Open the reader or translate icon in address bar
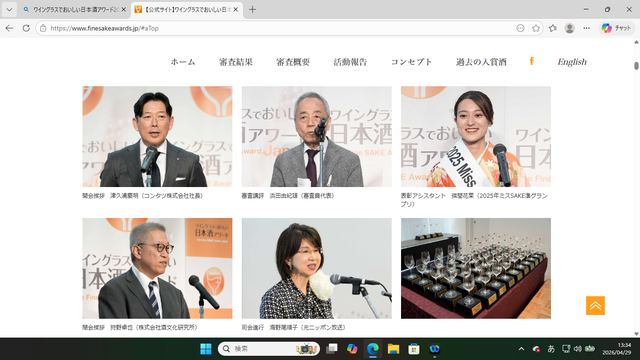 pos(520,28)
